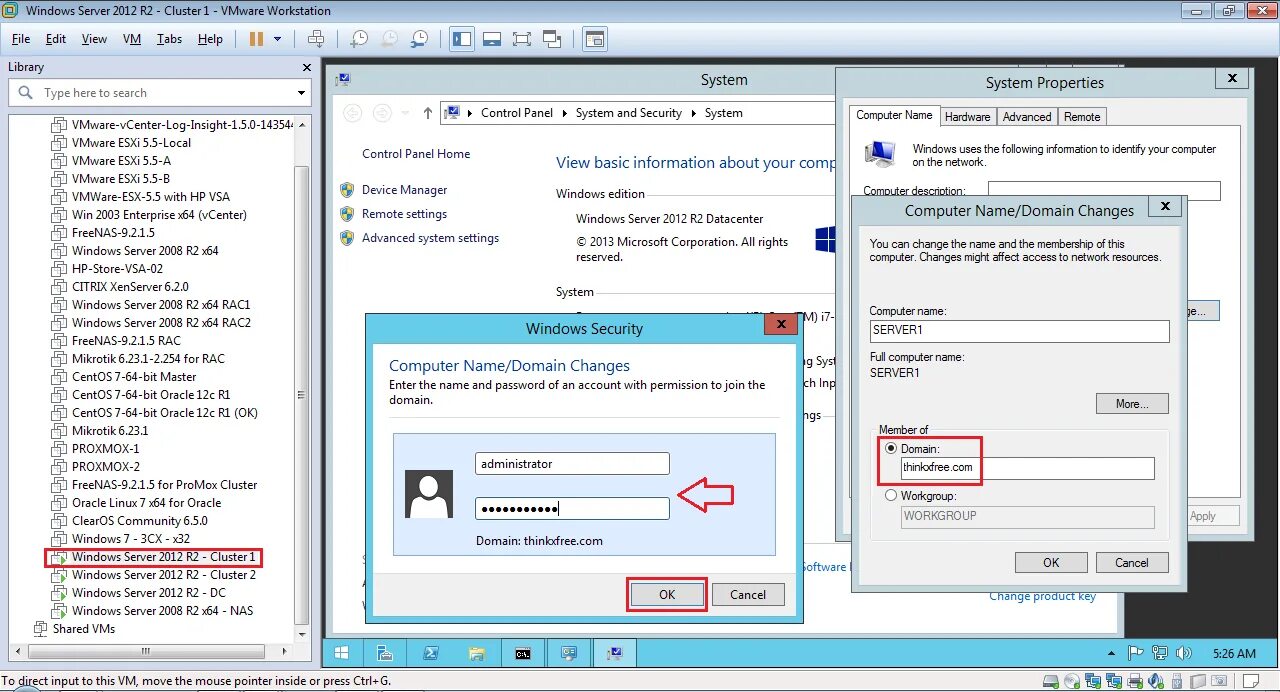The image size is (1280, 692).
Task: Open the VM menu
Action: click(132, 39)
